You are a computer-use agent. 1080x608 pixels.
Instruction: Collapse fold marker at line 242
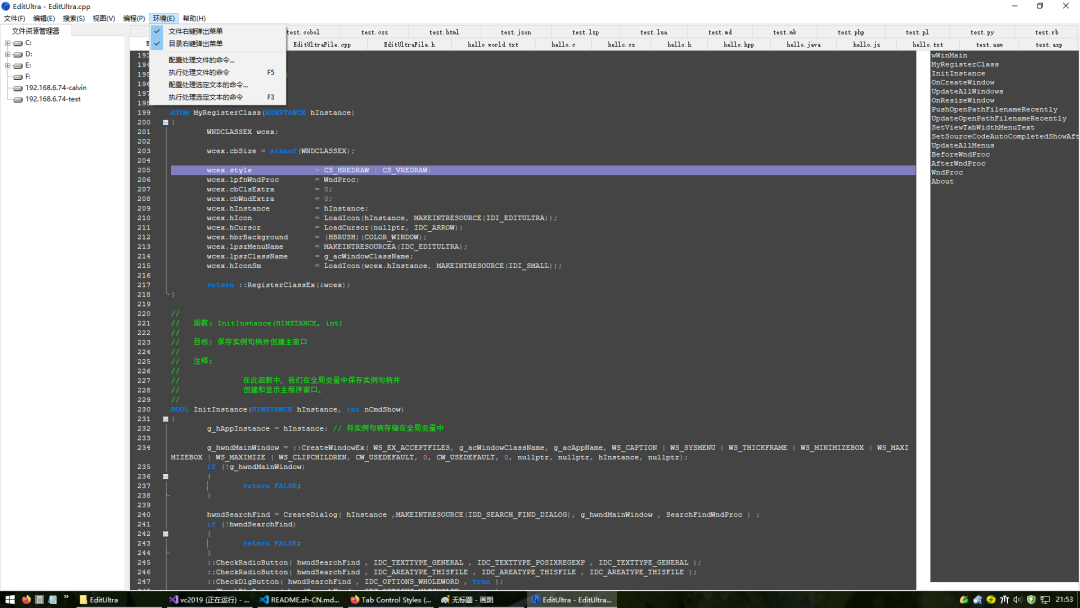point(165,534)
